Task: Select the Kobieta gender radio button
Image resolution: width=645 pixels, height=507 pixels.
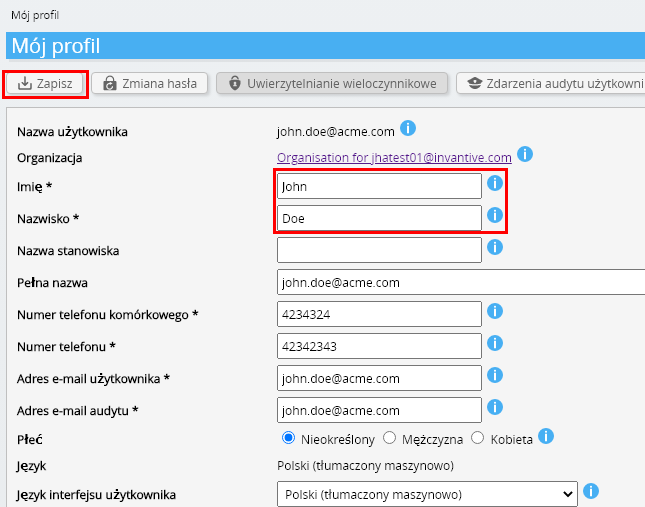Action: [x=478, y=438]
